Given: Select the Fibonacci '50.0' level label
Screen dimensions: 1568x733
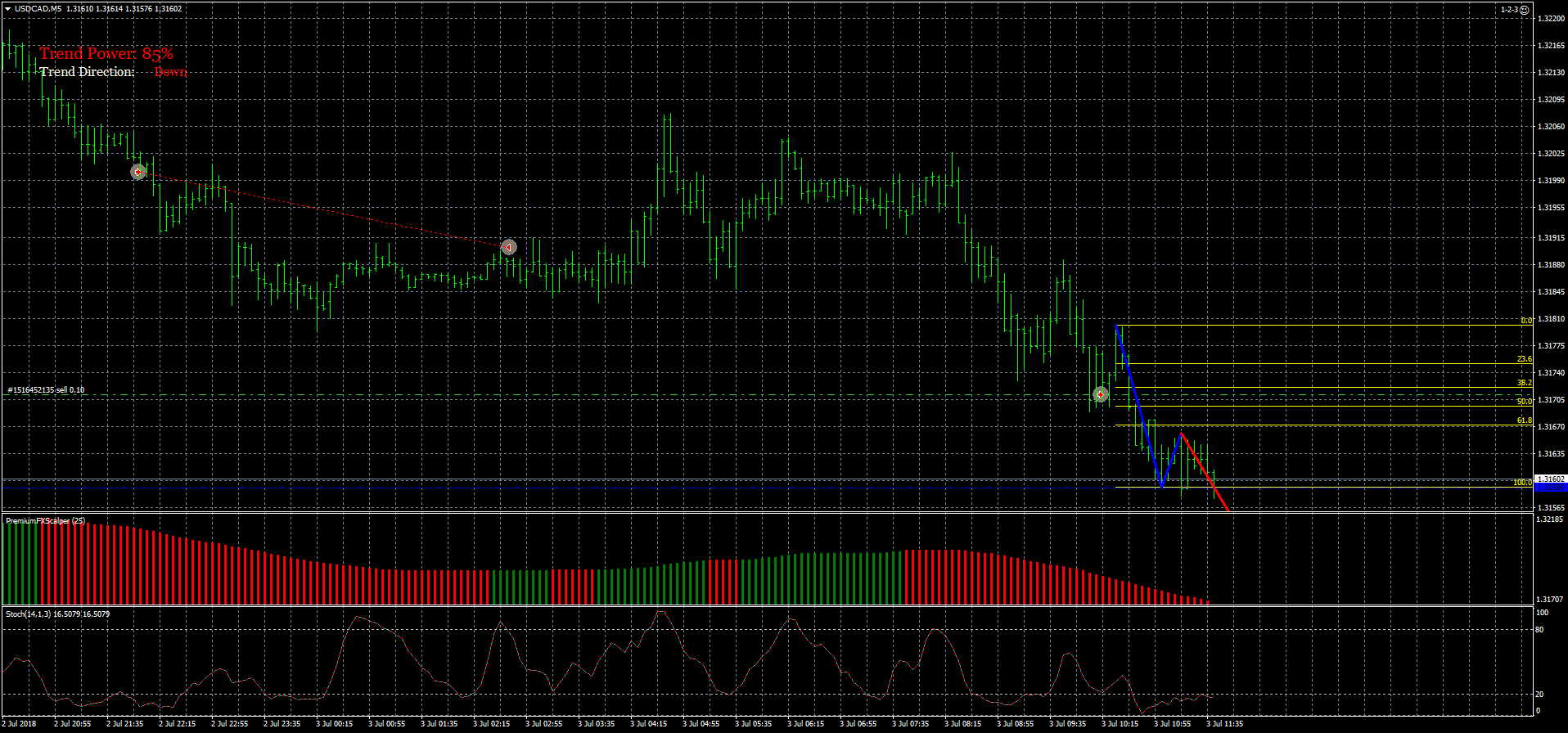Looking at the screenshot, I should (x=1525, y=402).
